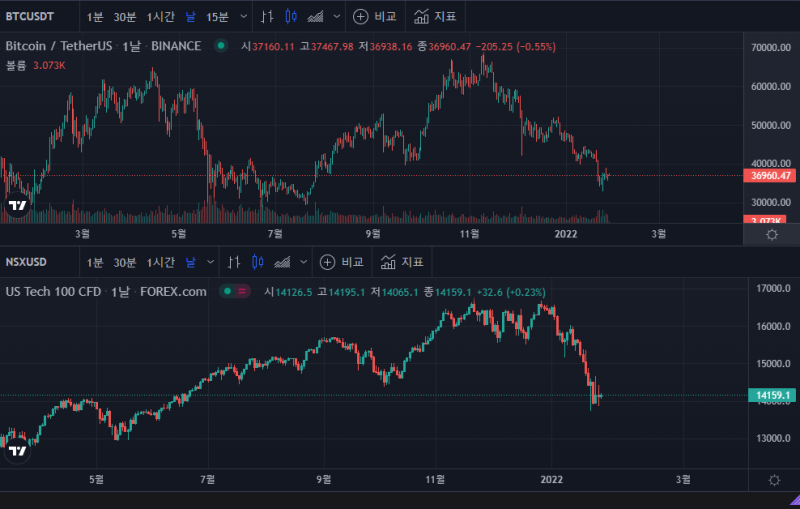Choose candlestick style on NSXUSD chart
Image resolution: width=800 pixels, height=509 pixels.
tap(258, 262)
